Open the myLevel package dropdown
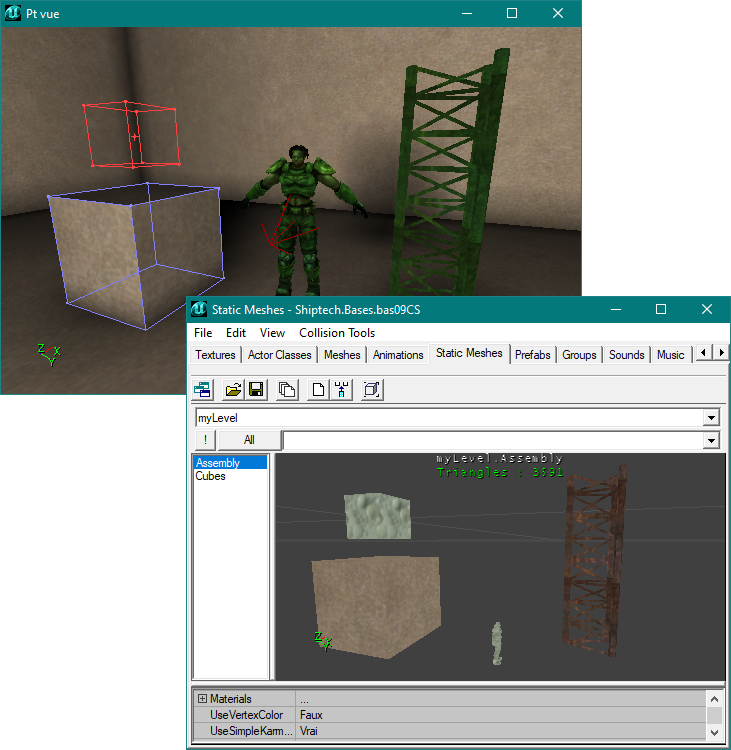The image size is (731, 750). tap(711, 418)
